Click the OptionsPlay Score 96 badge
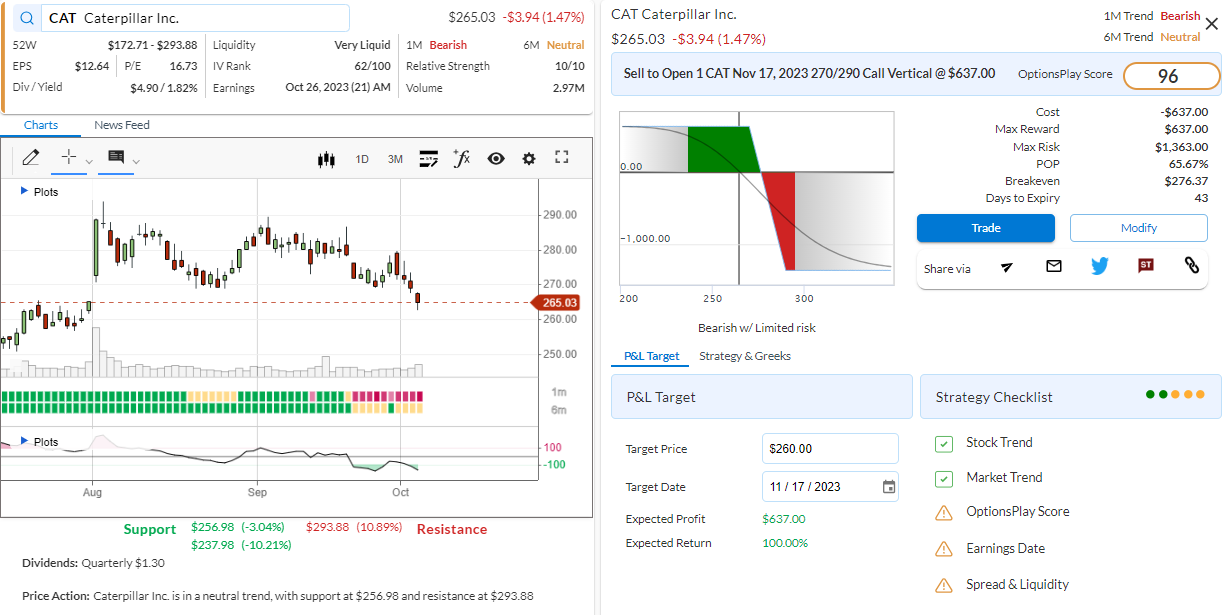Viewport: 1227px width, 615px height. [1171, 76]
